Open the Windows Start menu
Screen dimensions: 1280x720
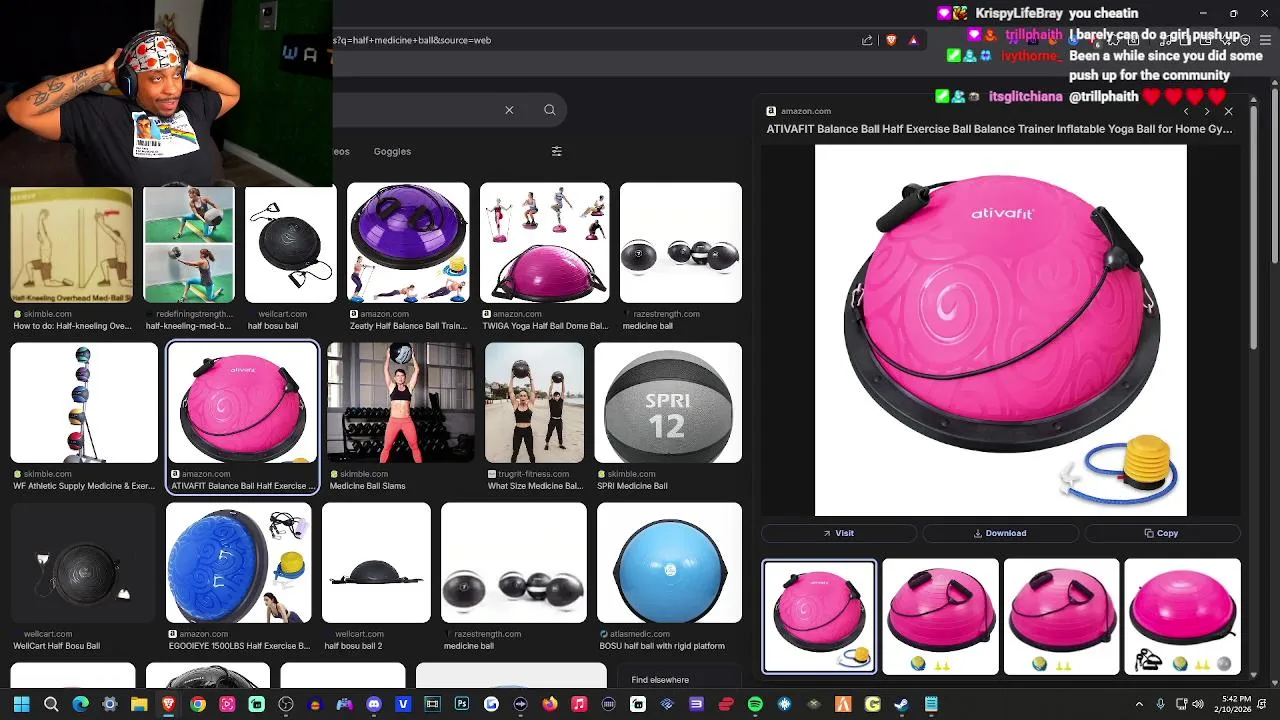(21, 705)
